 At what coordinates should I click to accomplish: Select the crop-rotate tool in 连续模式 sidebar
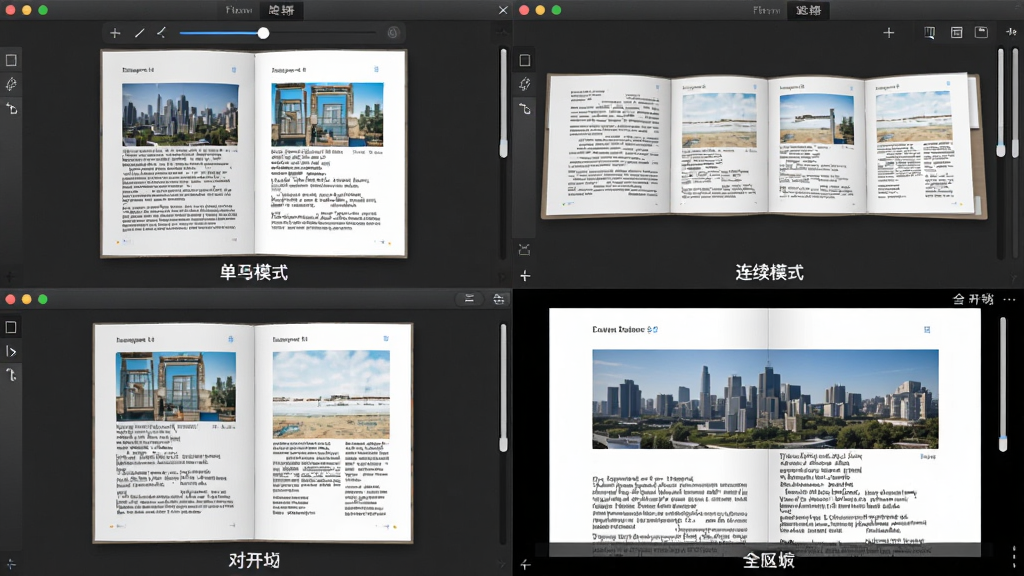point(525,108)
